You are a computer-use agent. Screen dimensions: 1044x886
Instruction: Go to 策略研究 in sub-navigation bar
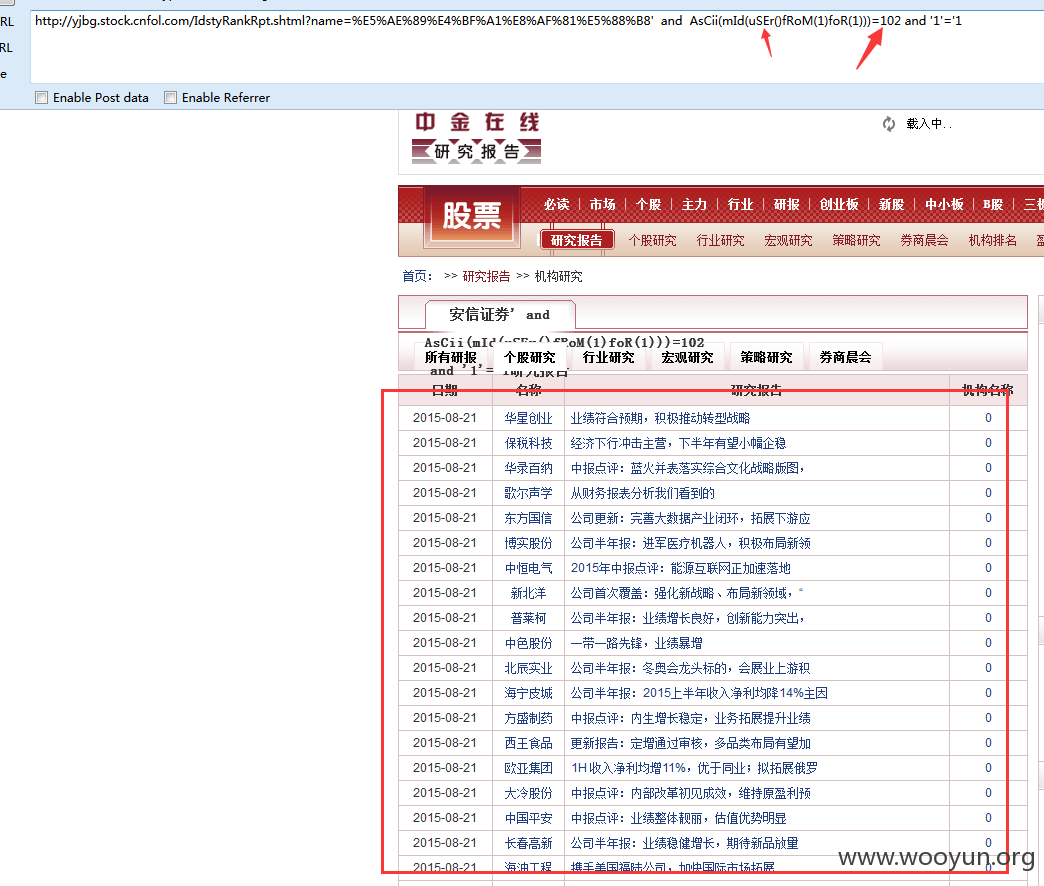pos(856,240)
